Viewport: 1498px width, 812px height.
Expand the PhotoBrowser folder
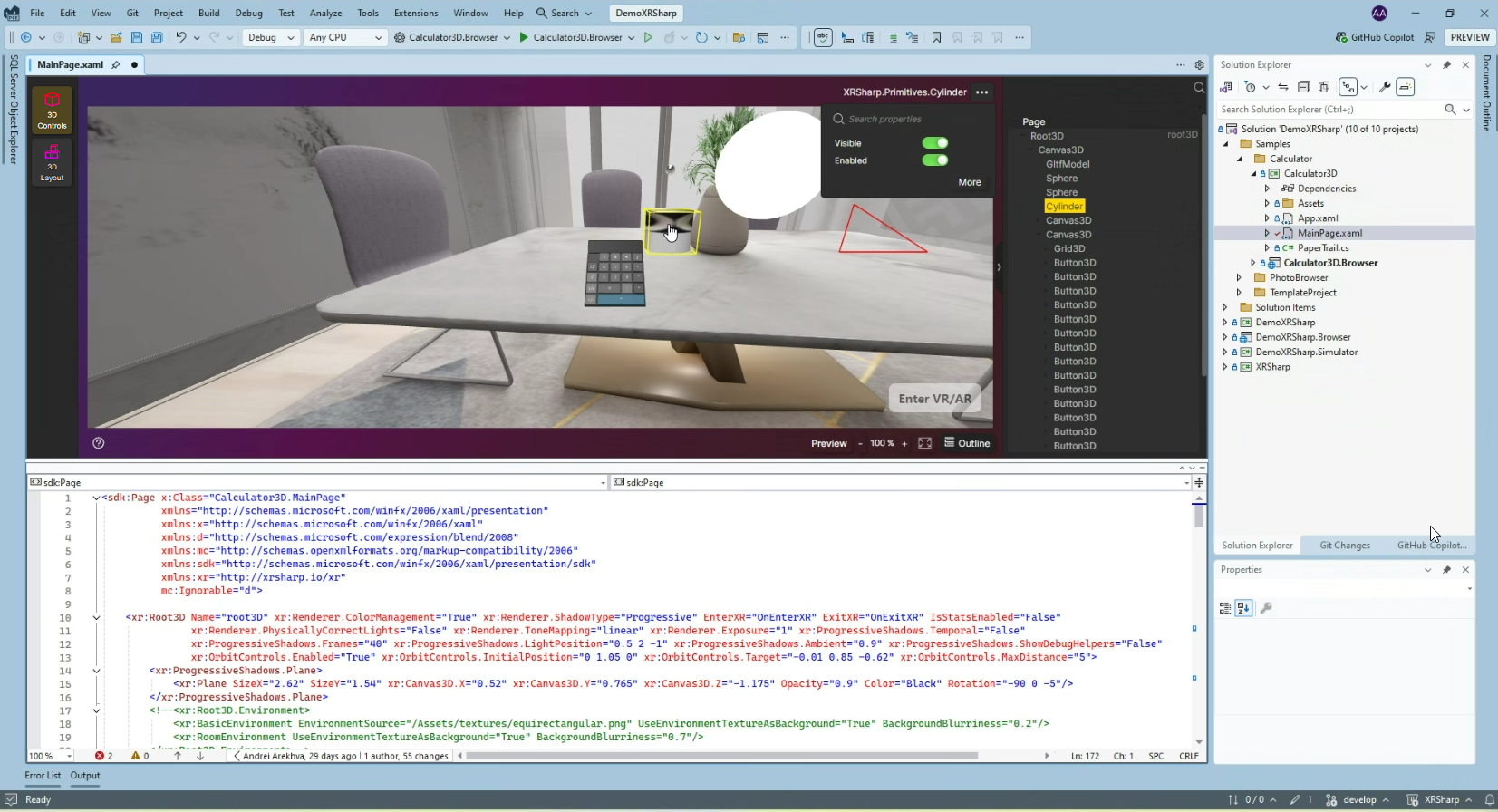click(x=1239, y=278)
